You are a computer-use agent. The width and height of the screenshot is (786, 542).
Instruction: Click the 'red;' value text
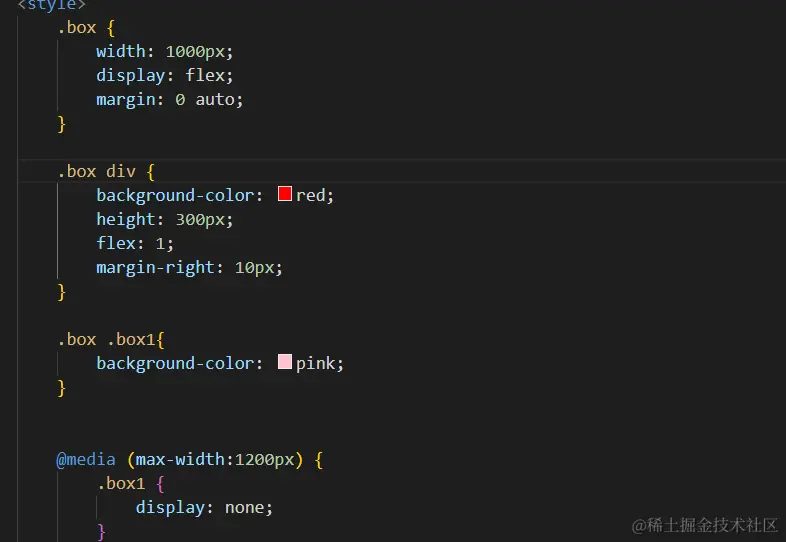click(315, 196)
